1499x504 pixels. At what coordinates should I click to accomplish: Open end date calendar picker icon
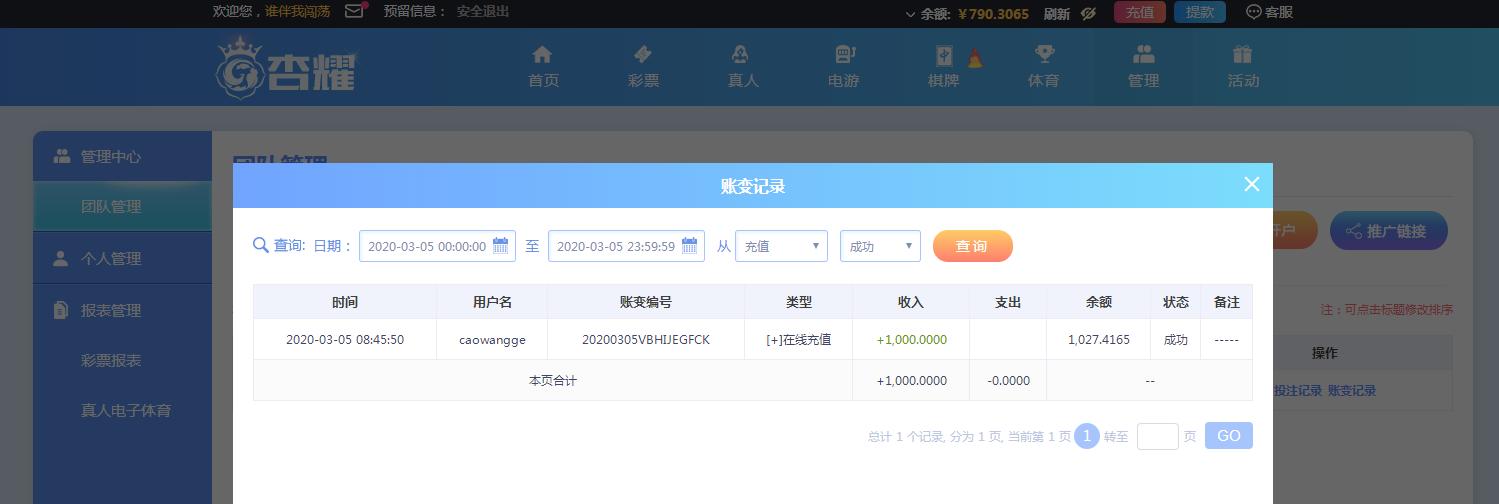690,246
